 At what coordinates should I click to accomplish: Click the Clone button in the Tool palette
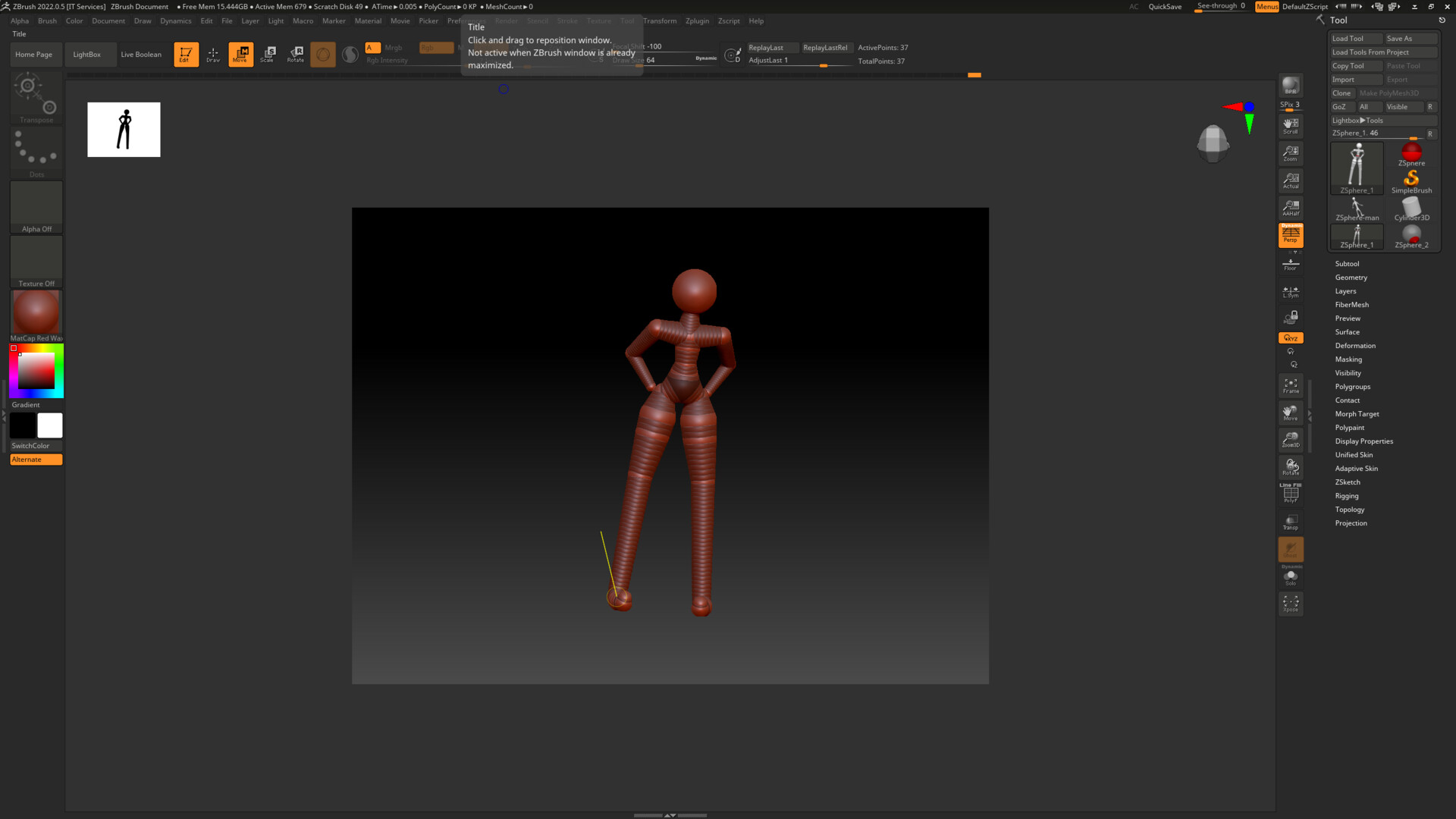[x=1341, y=93]
